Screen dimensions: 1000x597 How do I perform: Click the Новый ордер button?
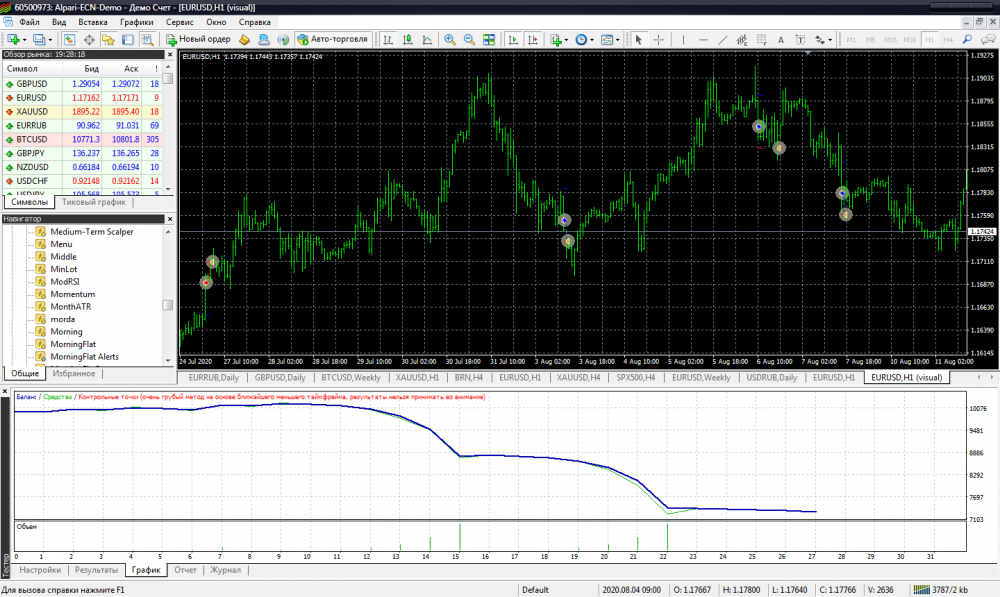coord(198,40)
